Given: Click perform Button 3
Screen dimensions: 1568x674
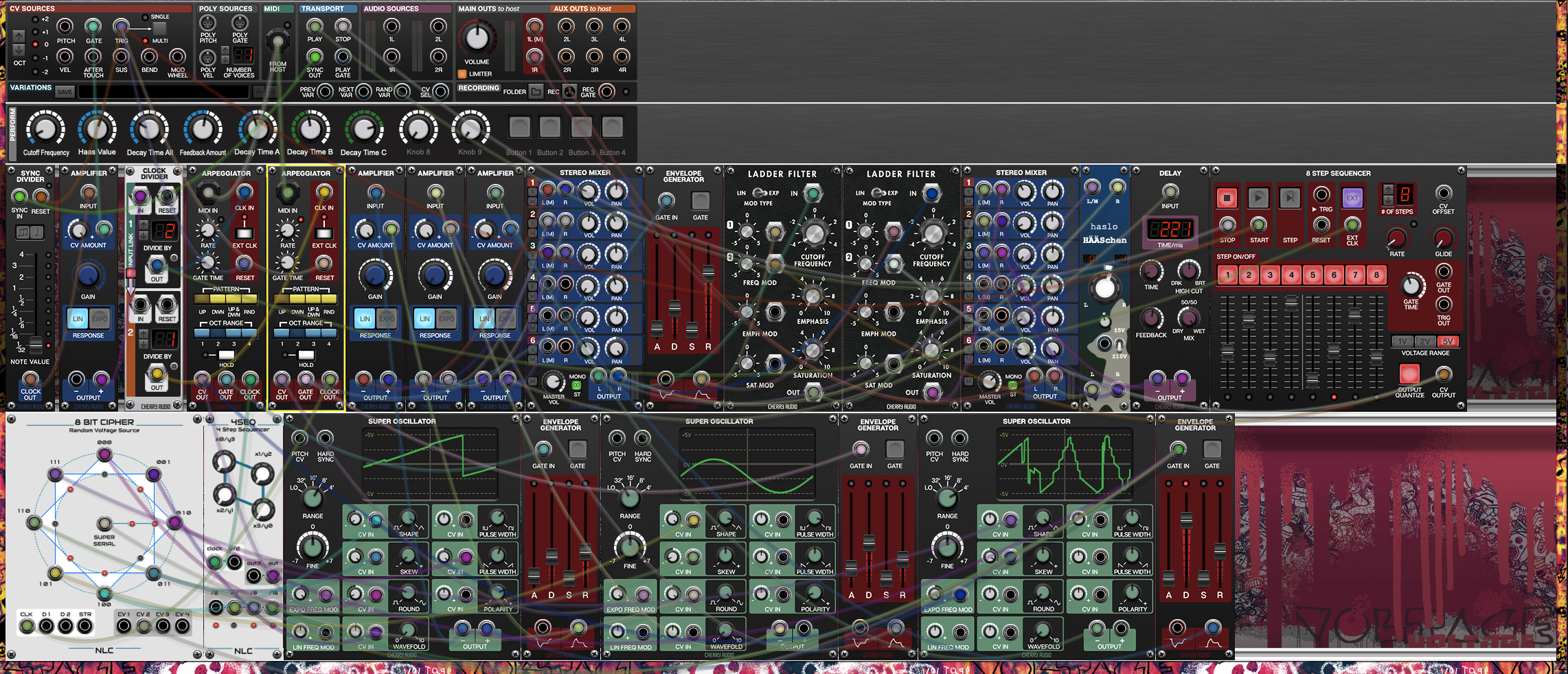Looking at the screenshot, I should coord(581,127).
